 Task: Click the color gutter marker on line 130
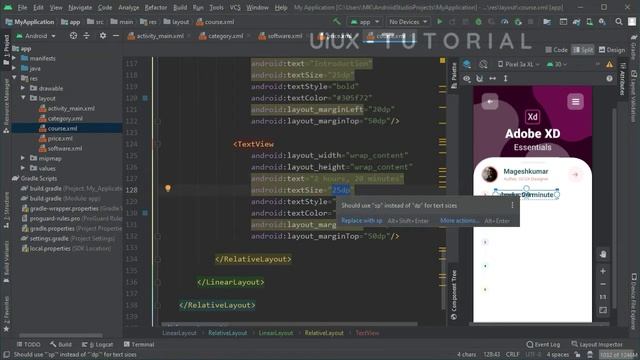point(145,213)
